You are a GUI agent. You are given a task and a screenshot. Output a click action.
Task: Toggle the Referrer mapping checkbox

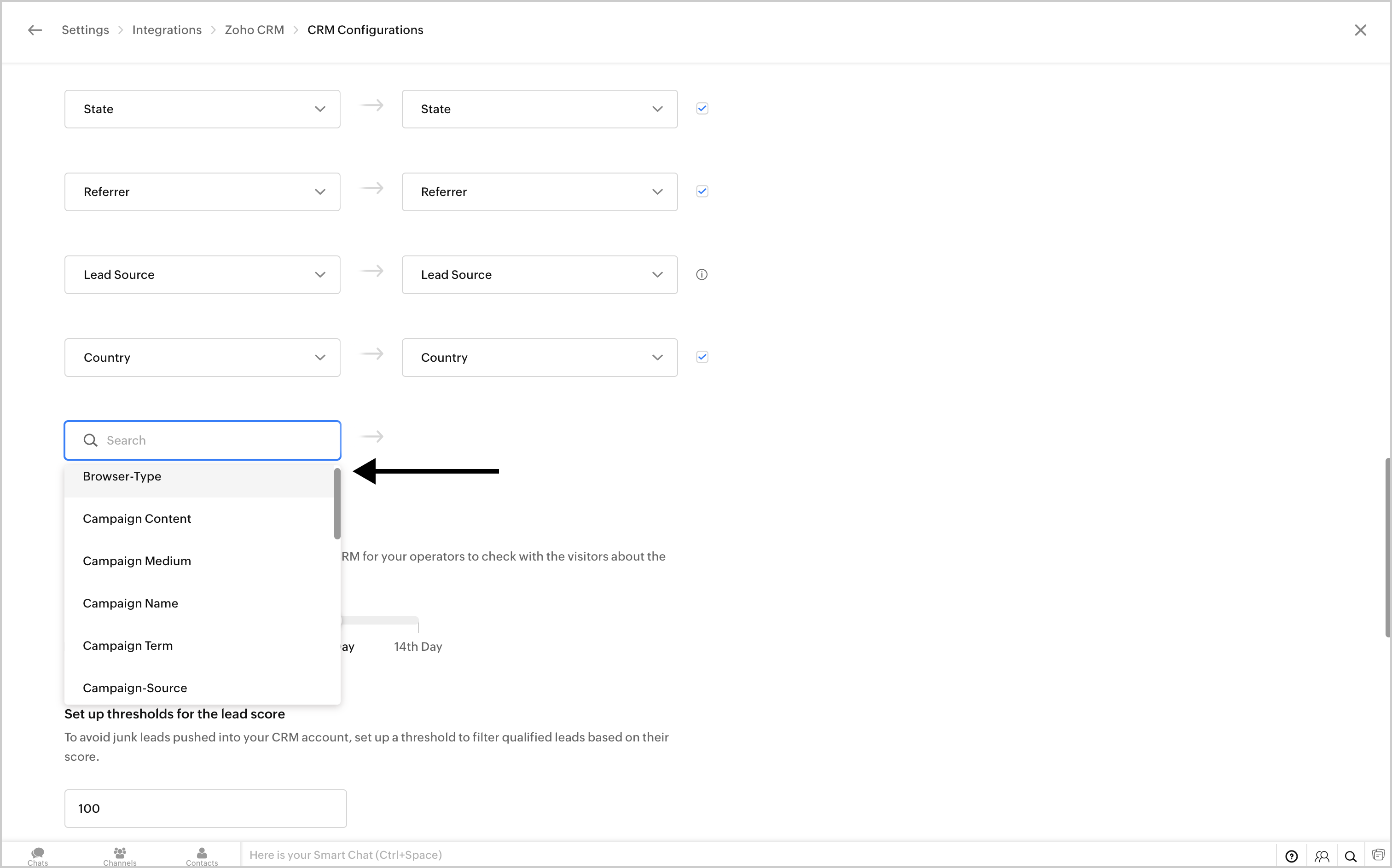coord(702,191)
